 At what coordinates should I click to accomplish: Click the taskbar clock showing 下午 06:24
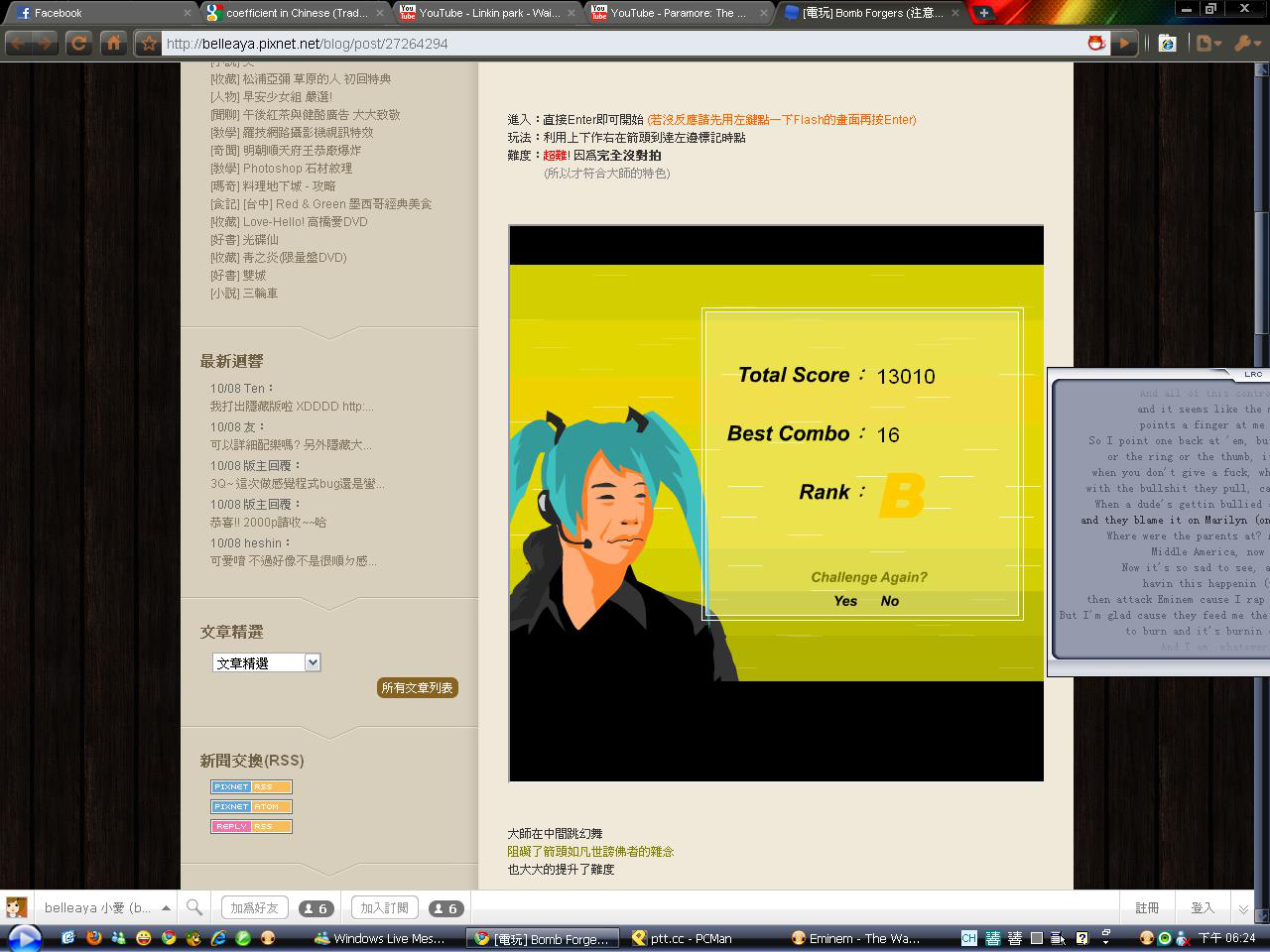point(1226,938)
